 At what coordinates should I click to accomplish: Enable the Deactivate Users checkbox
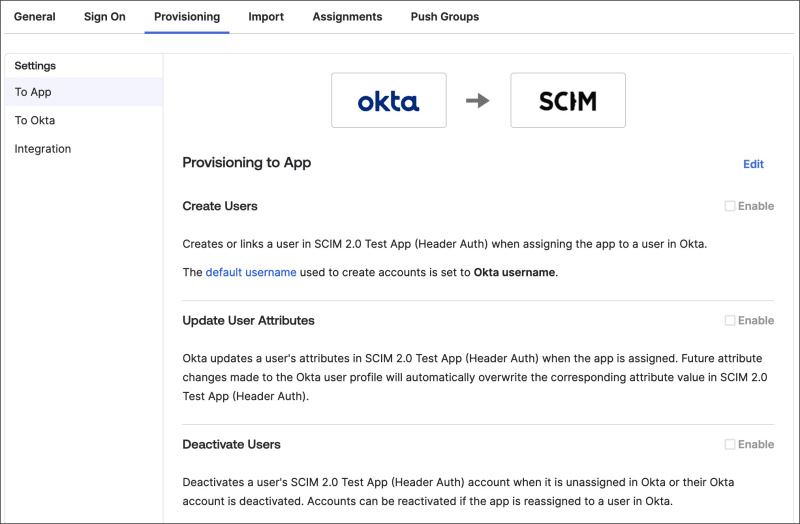tap(730, 444)
